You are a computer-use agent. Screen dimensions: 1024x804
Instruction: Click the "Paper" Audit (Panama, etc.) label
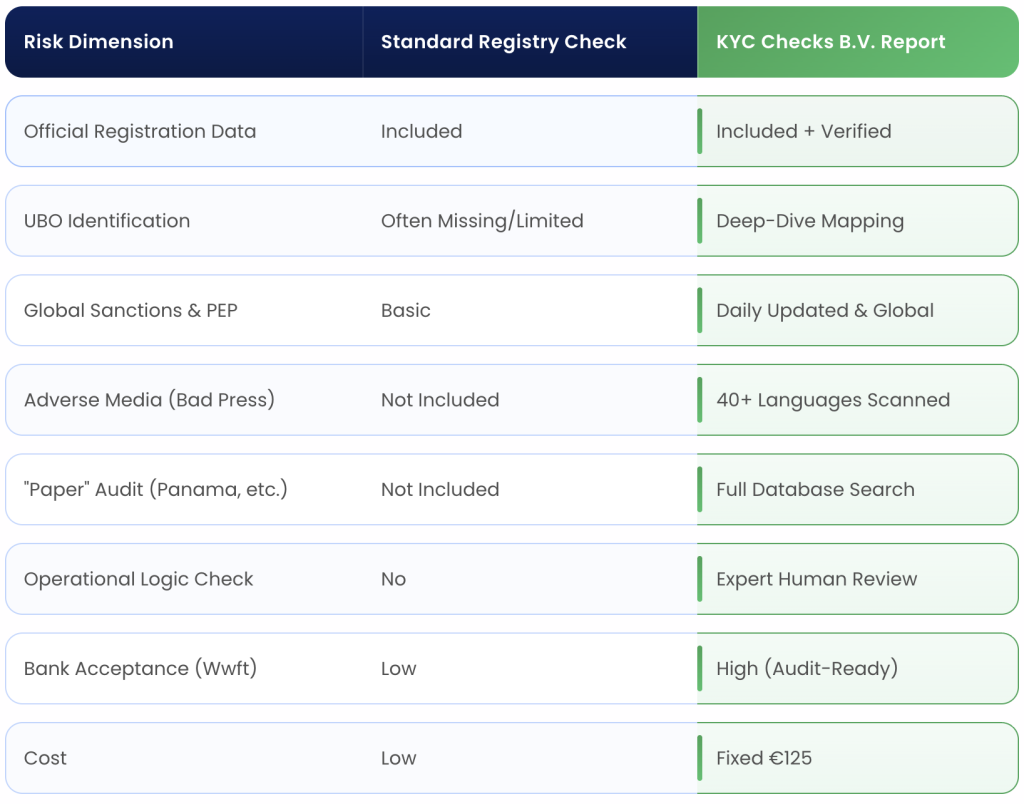tap(156, 489)
